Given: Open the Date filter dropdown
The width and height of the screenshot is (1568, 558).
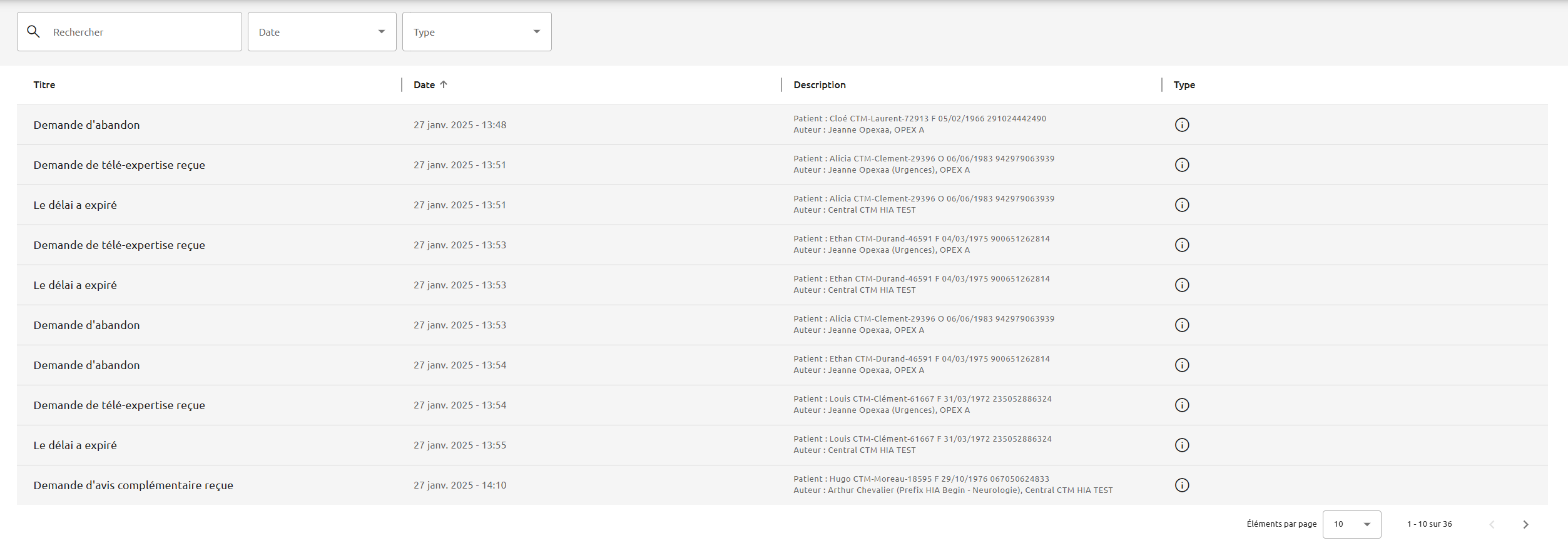Looking at the screenshot, I should point(322,32).
